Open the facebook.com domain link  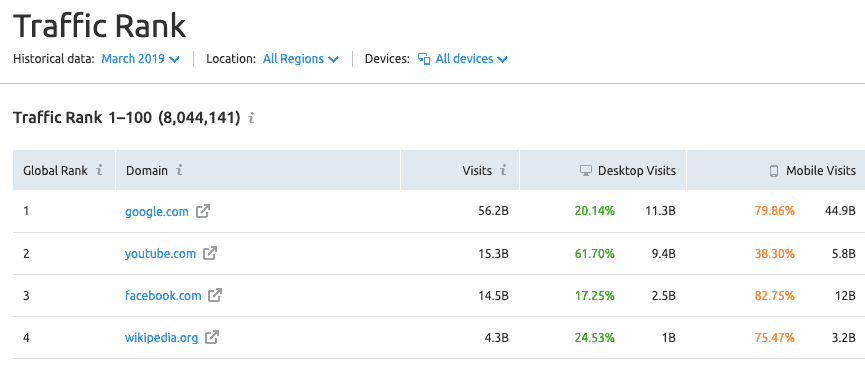point(163,296)
